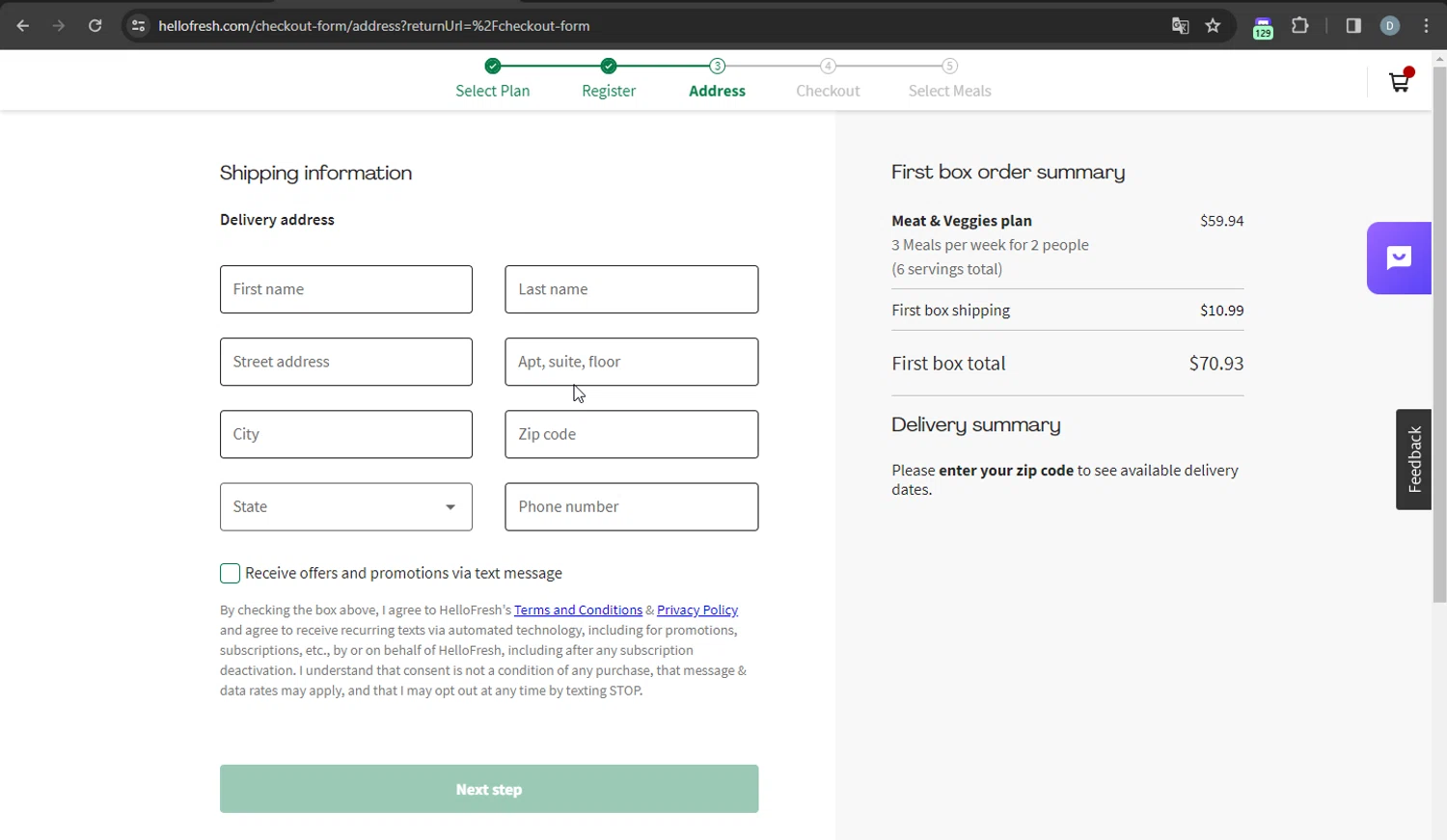Viewport: 1447px width, 840px height.
Task: Go to the Select Plan step
Action: pos(493,91)
